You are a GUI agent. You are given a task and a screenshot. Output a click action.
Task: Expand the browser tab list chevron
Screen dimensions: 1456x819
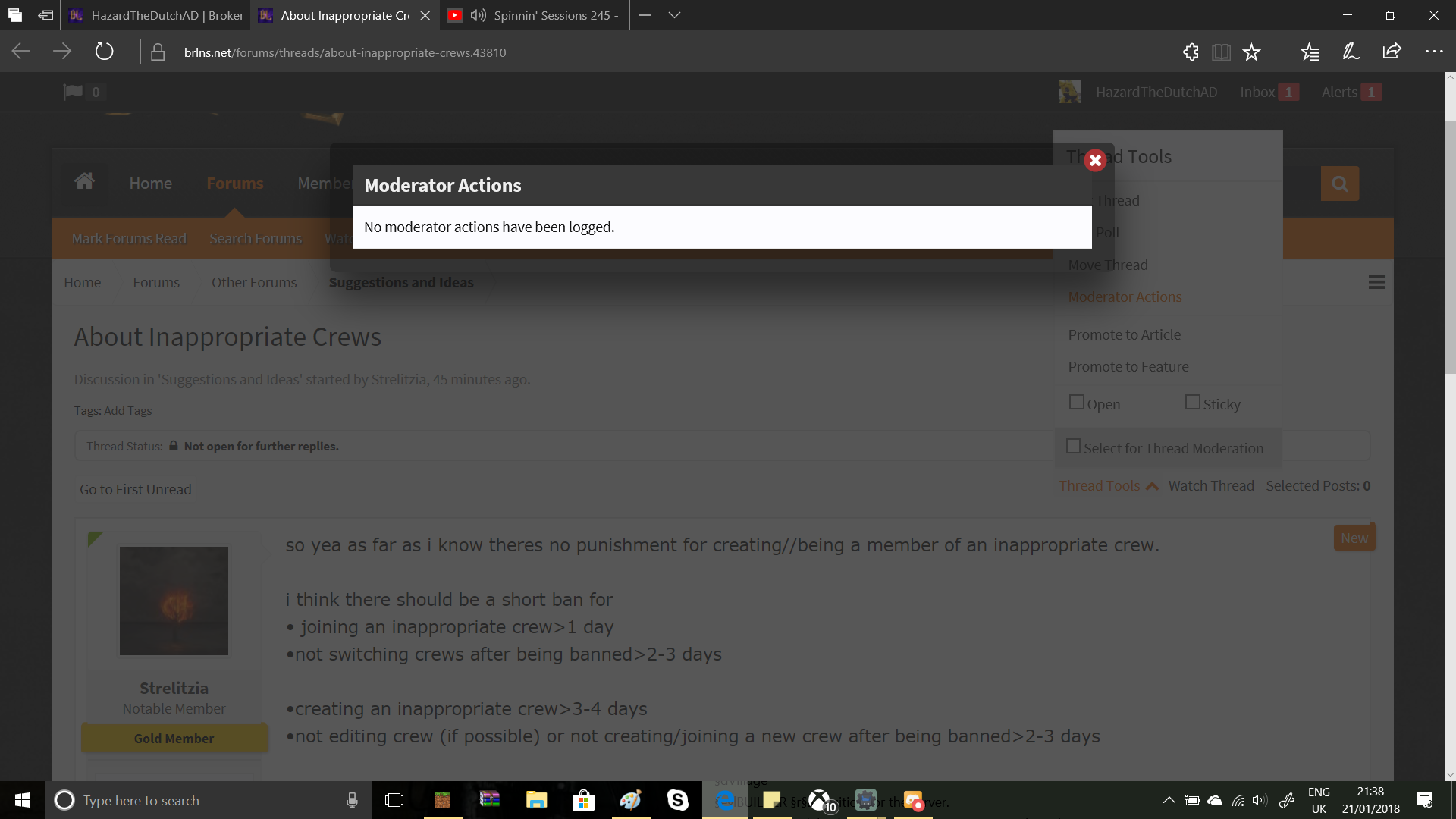(674, 15)
